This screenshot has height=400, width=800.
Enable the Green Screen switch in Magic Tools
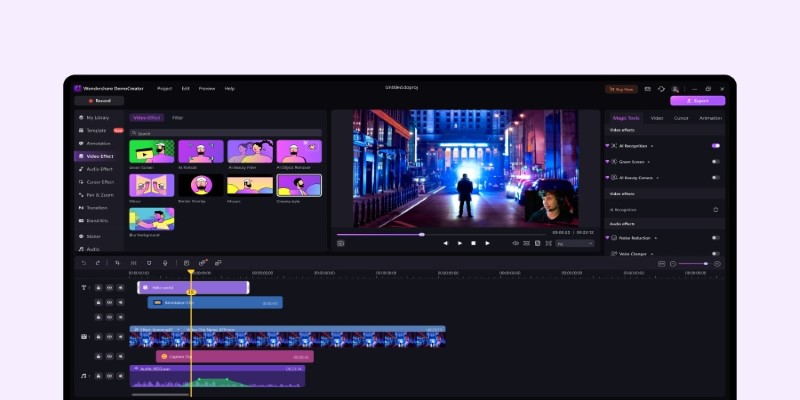pyautogui.click(x=715, y=161)
